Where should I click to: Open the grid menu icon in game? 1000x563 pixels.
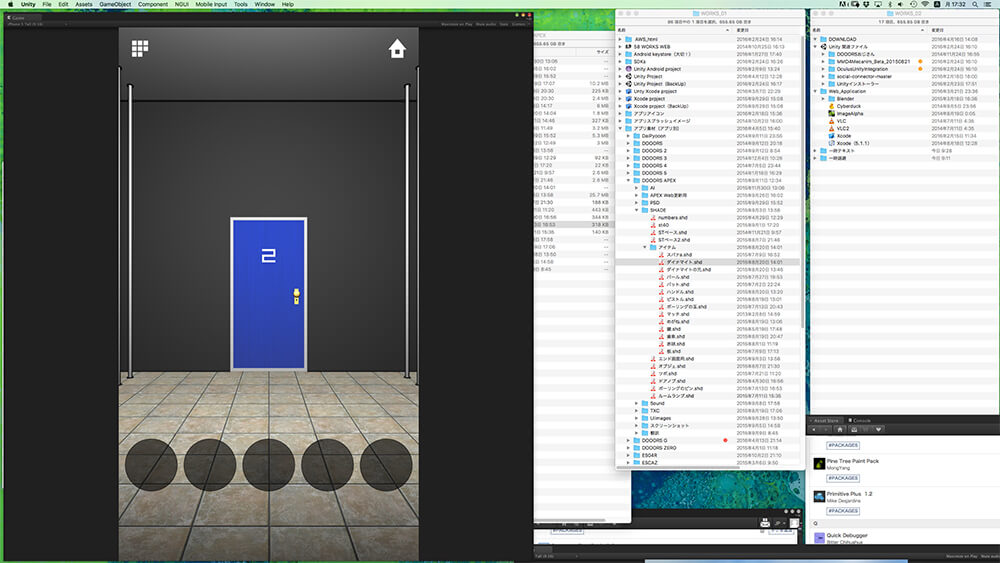coord(140,49)
